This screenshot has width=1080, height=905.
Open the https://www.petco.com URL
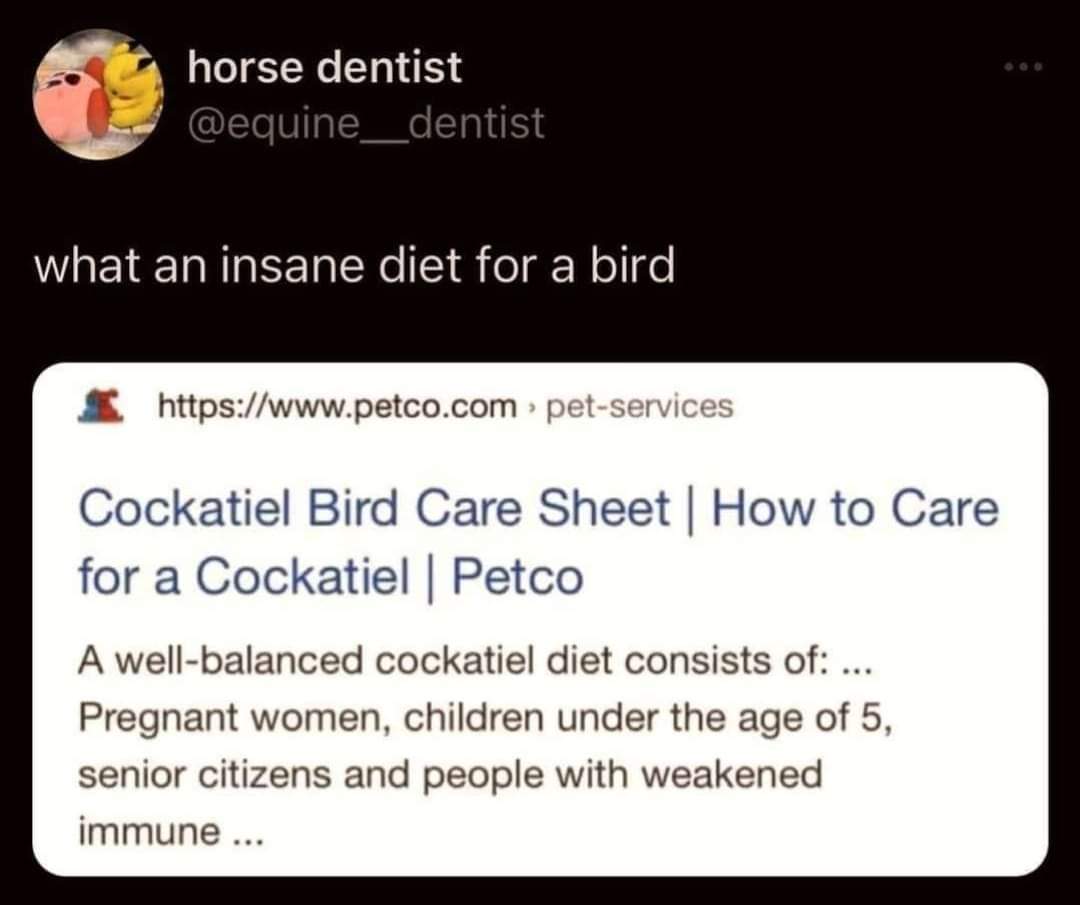coord(338,407)
